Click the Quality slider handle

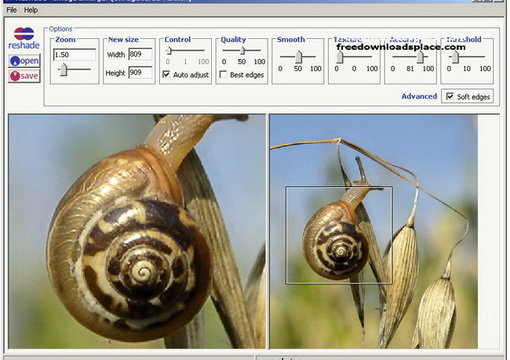click(x=243, y=51)
